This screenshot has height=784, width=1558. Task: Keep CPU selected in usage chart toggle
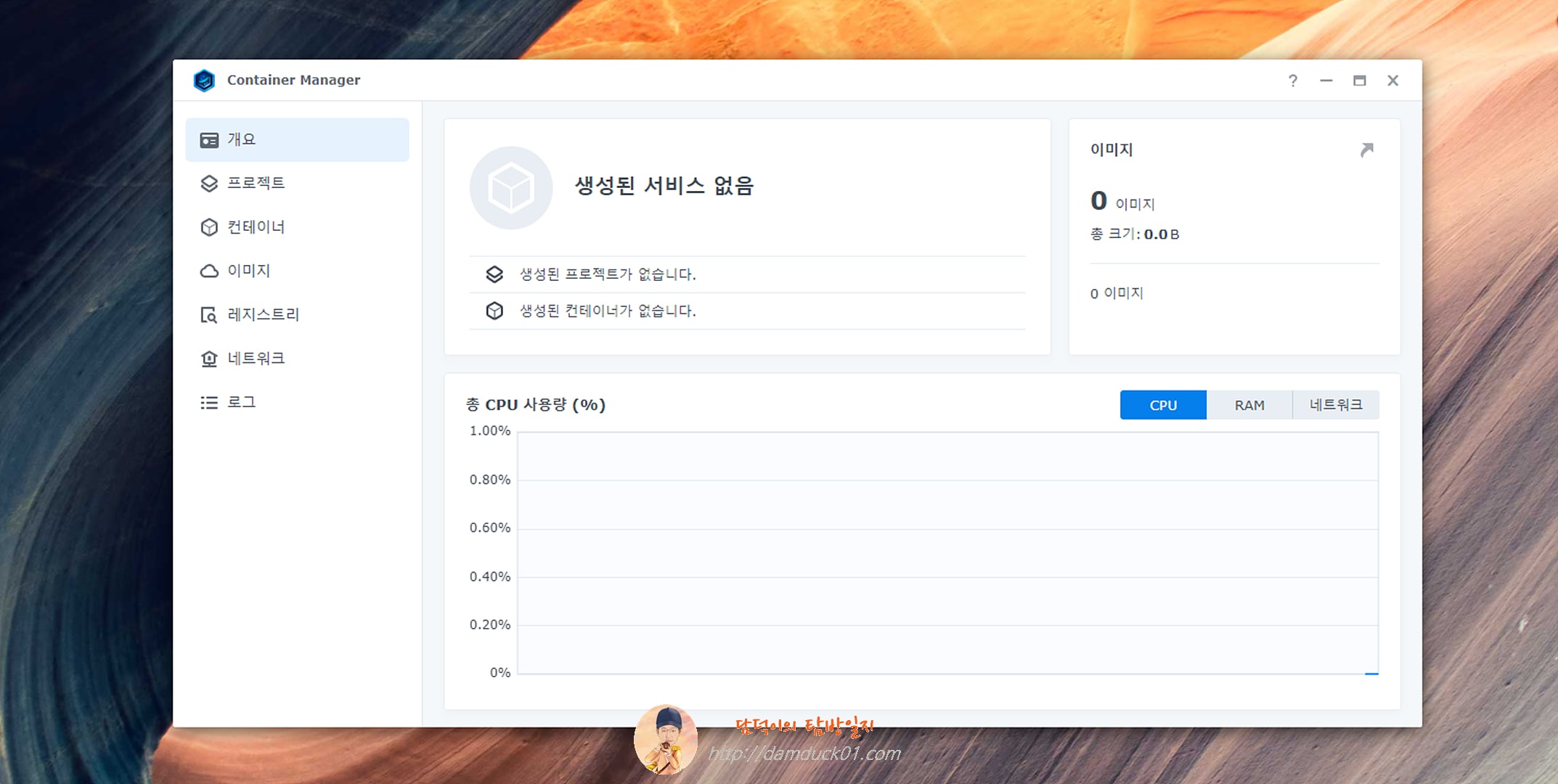coord(1163,404)
